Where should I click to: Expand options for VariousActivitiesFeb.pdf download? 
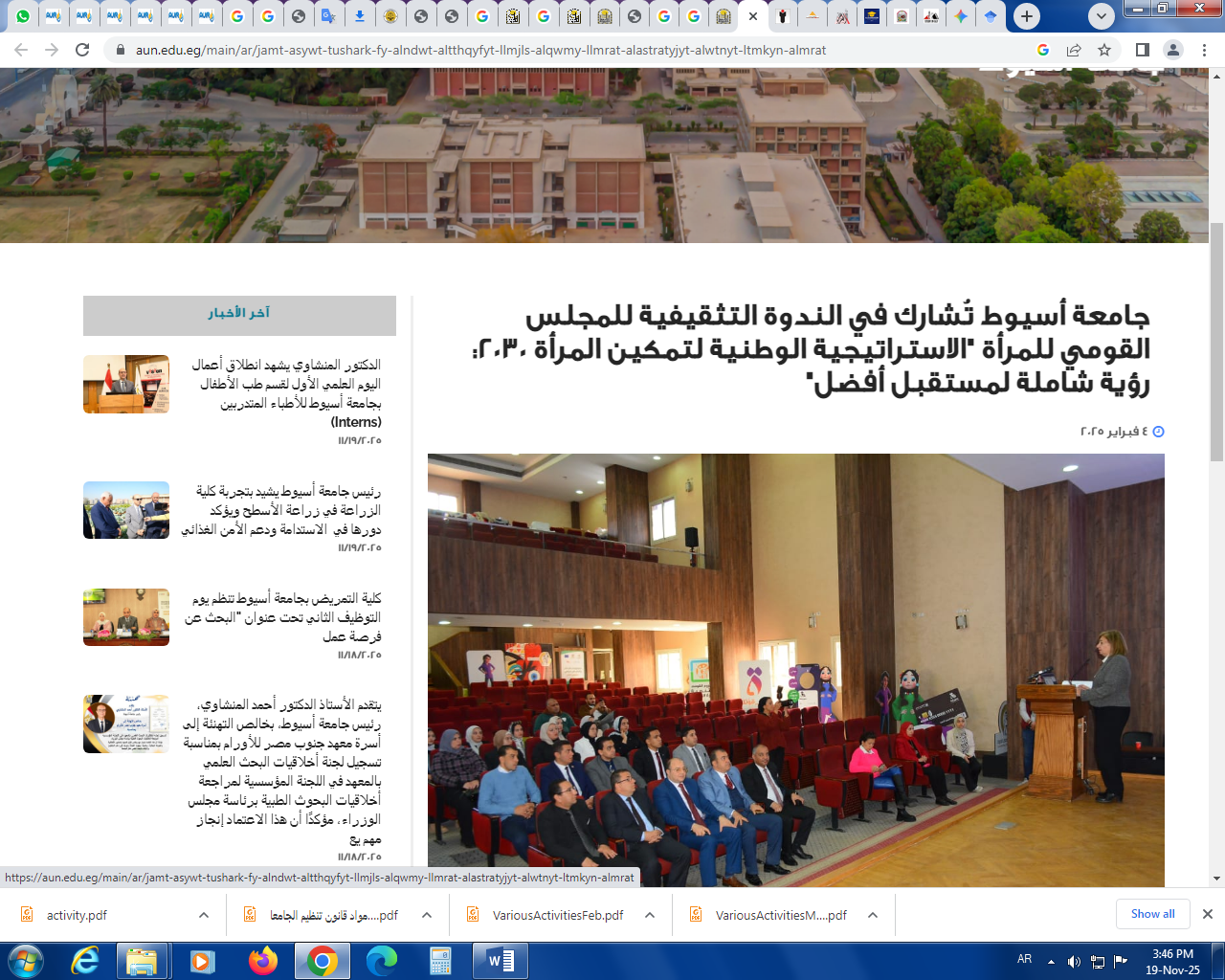click(x=650, y=915)
